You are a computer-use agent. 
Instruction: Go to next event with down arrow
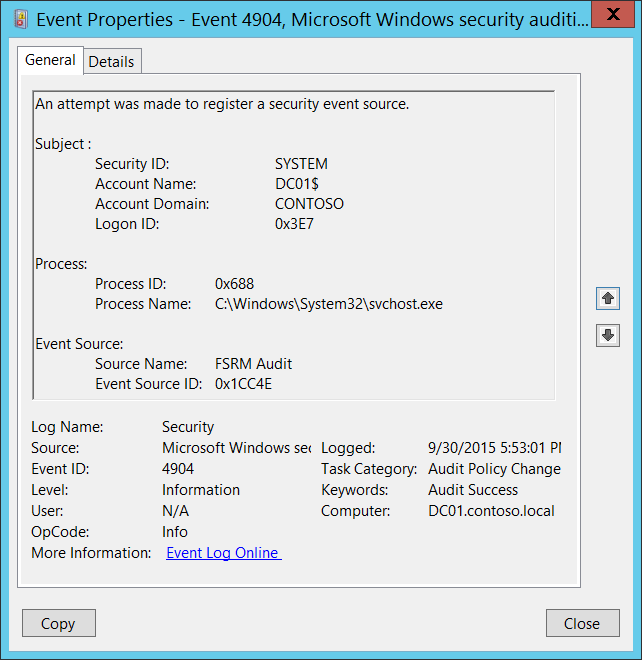(607, 336)
